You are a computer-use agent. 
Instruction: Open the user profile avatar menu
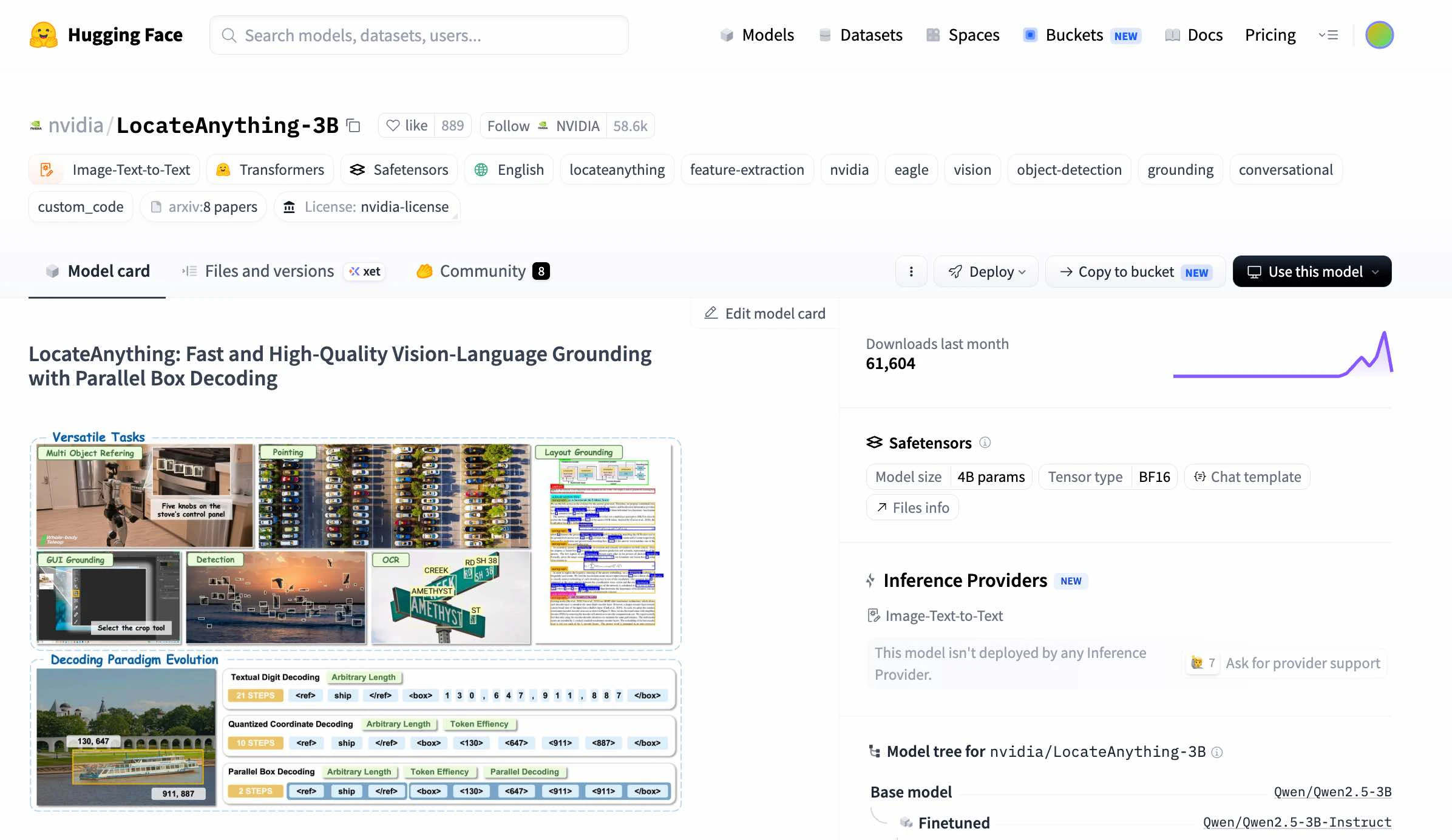coord(1379,35)
